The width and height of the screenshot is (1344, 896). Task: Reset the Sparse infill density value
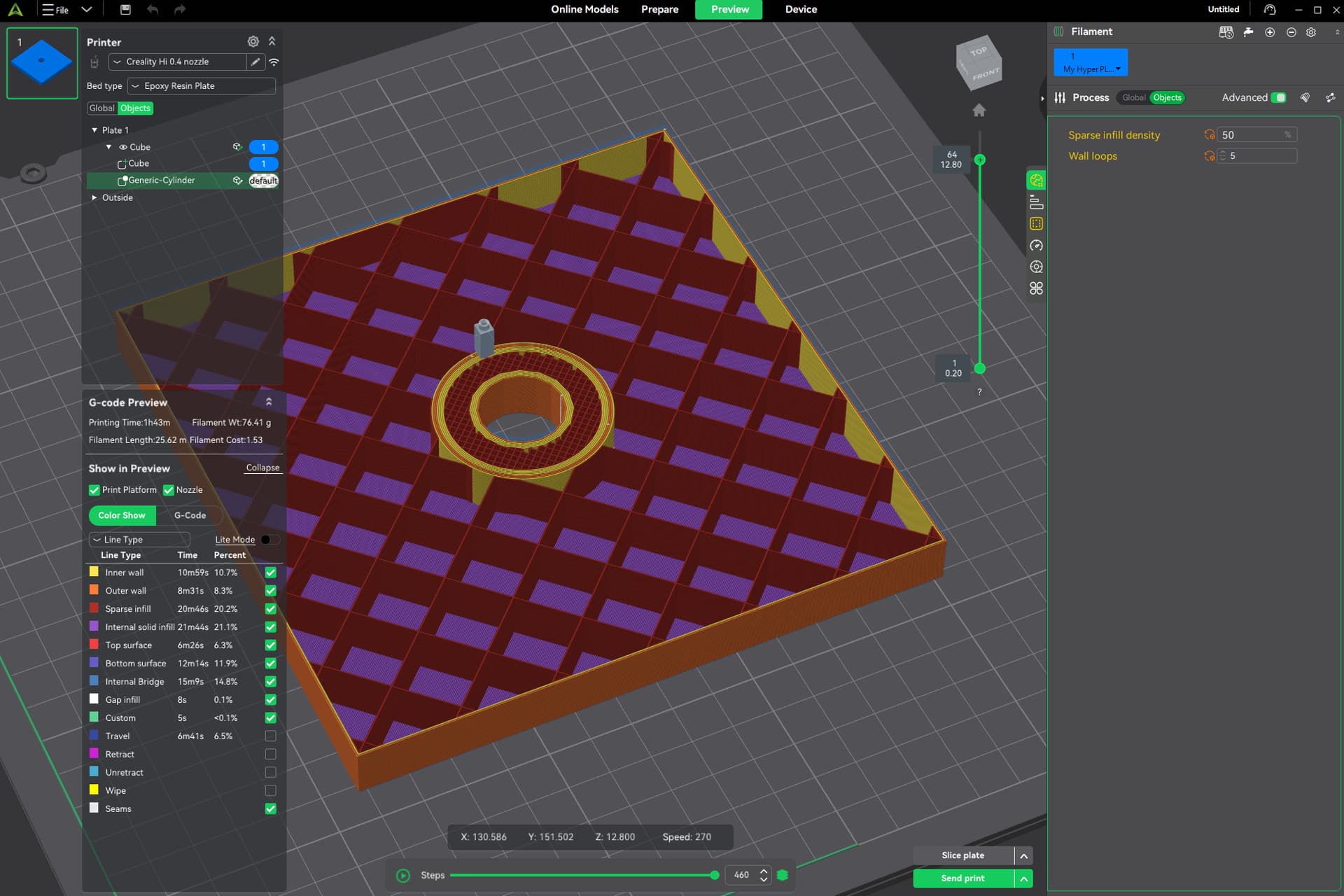[1209, 135]
